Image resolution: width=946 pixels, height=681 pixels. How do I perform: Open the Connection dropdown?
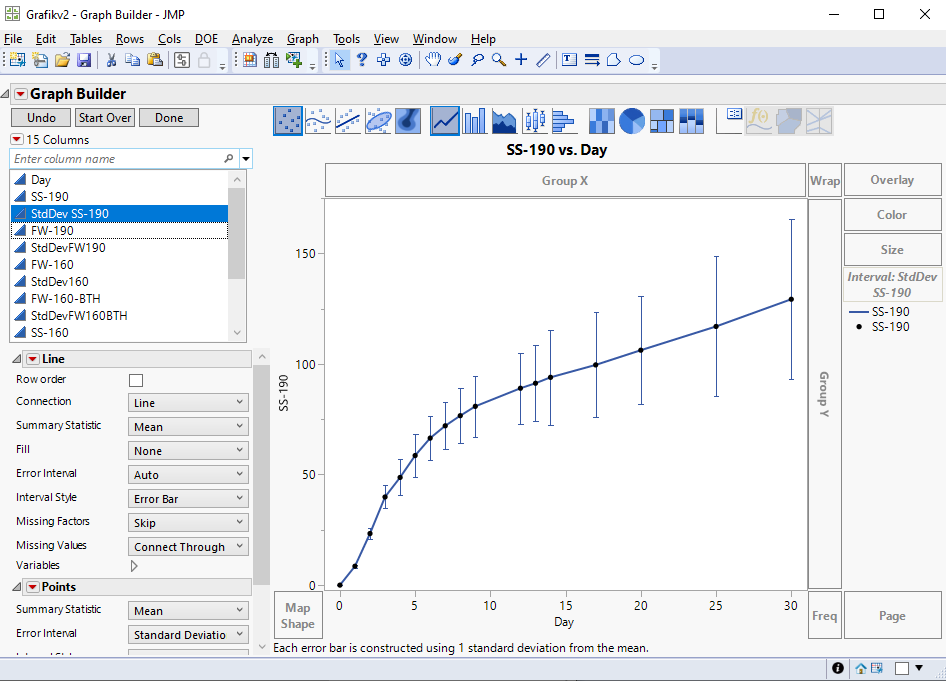pos(188,403)
